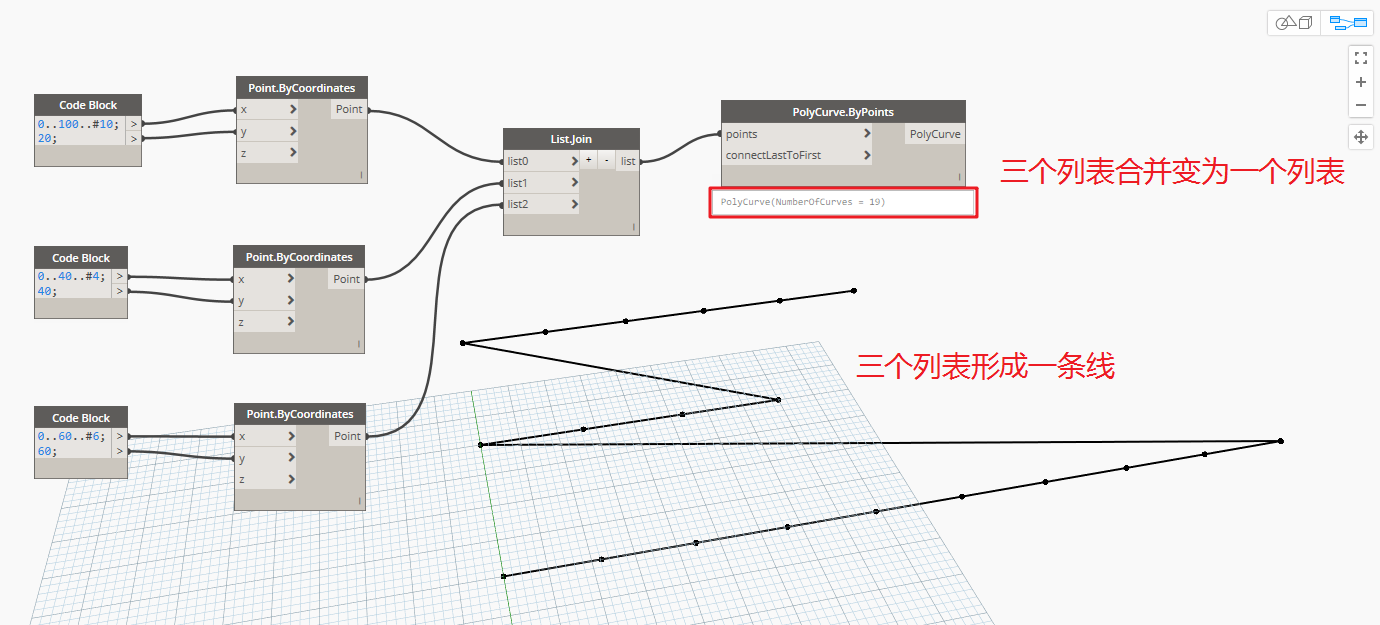The width and height of the screenshot is (1380, 625).
Task: Click Point output of top Point.ByCoordinates
Action: click(349, 110)
